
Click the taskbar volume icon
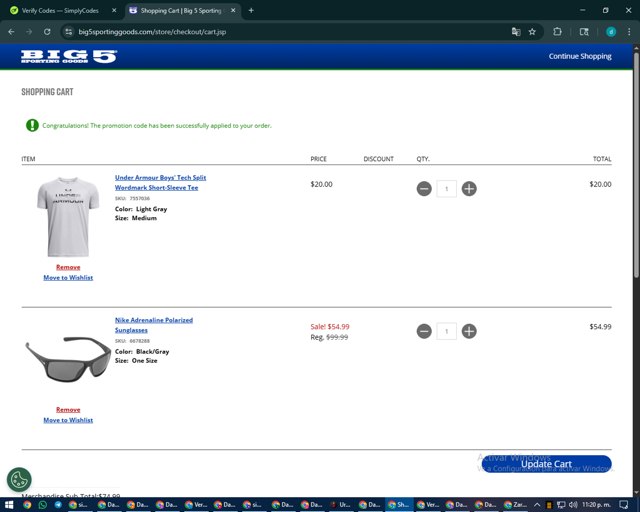click(573, 505)
